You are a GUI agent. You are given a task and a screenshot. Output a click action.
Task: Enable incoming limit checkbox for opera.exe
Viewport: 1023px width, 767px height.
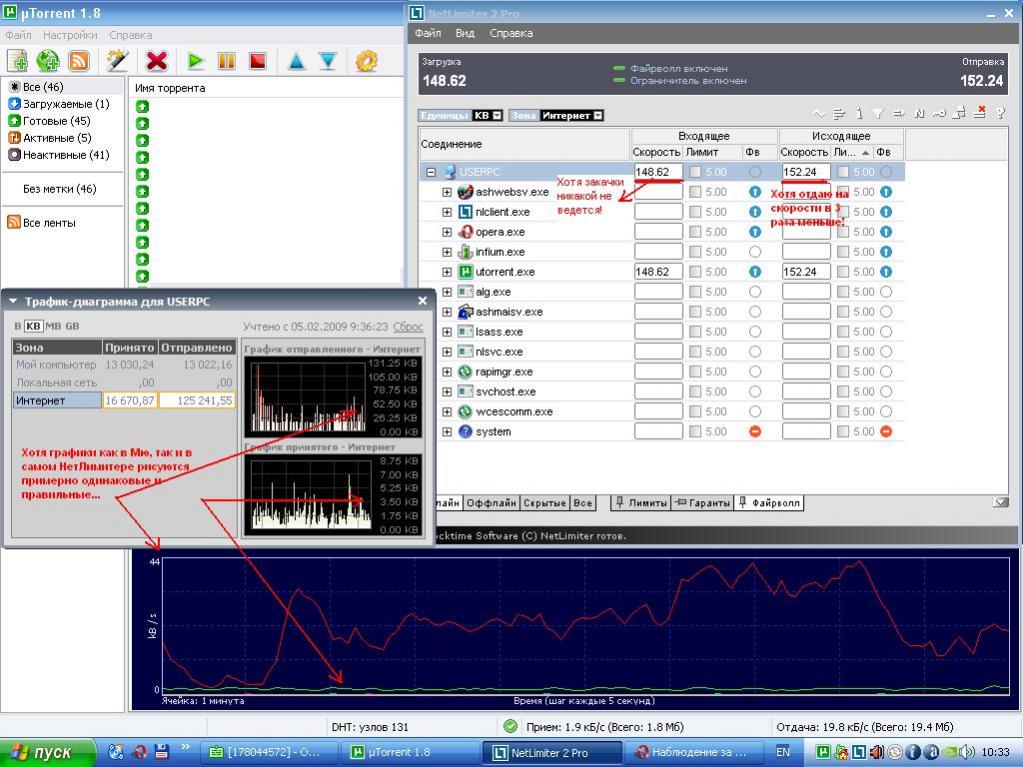click(695, 232)
